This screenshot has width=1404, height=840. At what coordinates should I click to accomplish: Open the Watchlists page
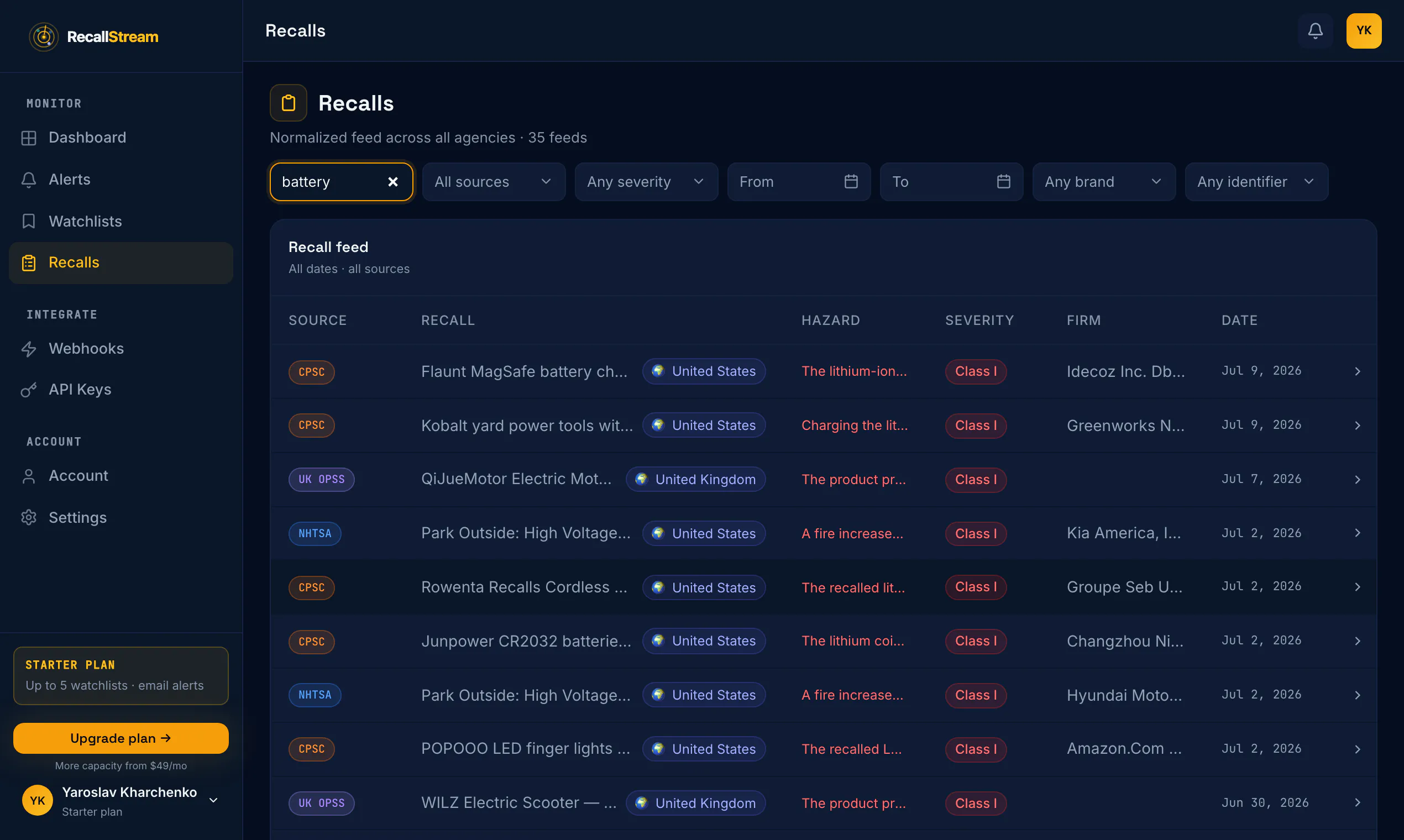point(121,221)
